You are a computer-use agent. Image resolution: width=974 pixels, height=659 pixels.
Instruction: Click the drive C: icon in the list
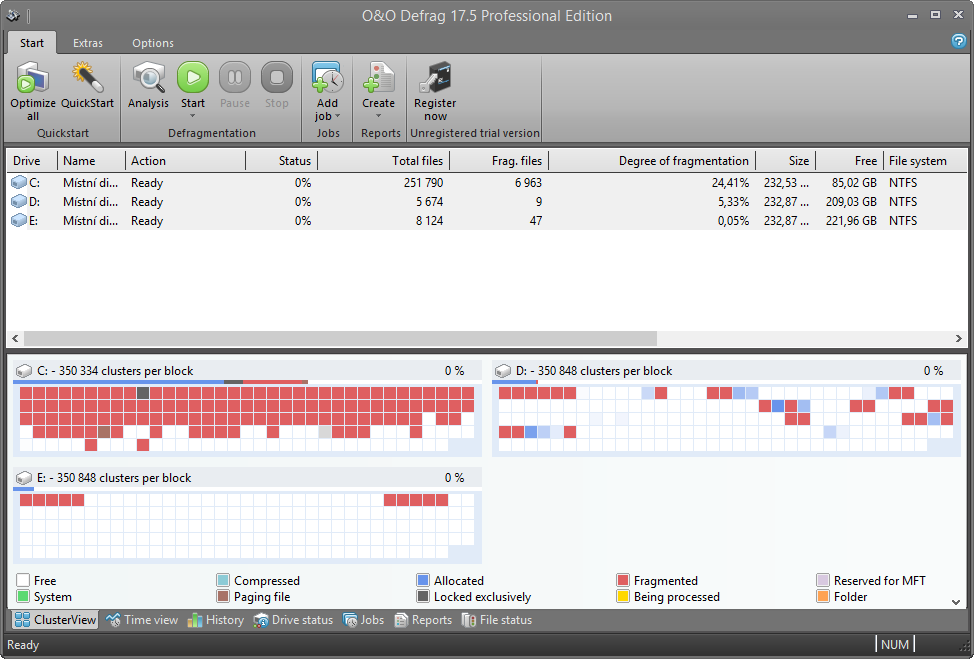point(19,183)
